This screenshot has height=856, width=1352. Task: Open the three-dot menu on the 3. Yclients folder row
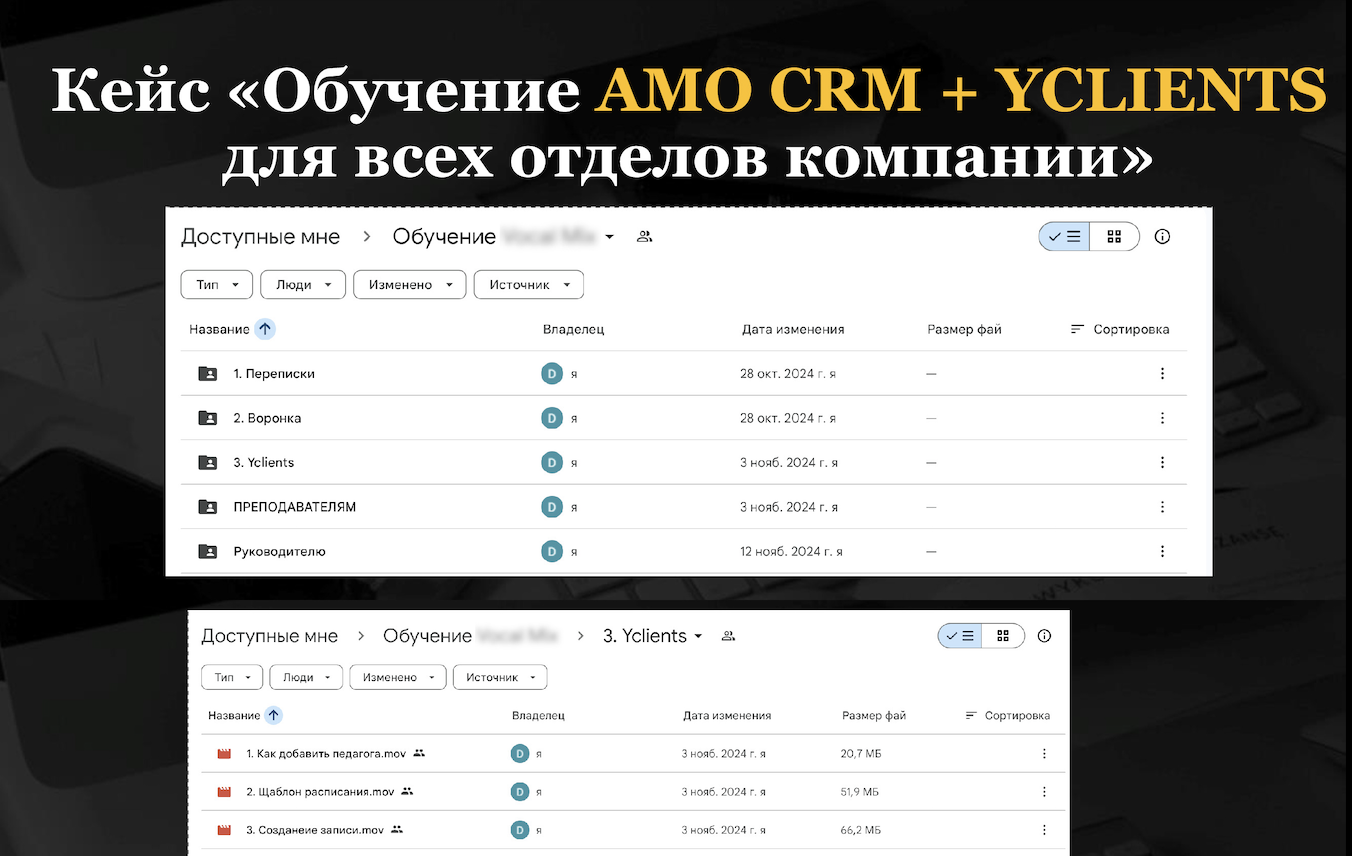click(1162, 463)
